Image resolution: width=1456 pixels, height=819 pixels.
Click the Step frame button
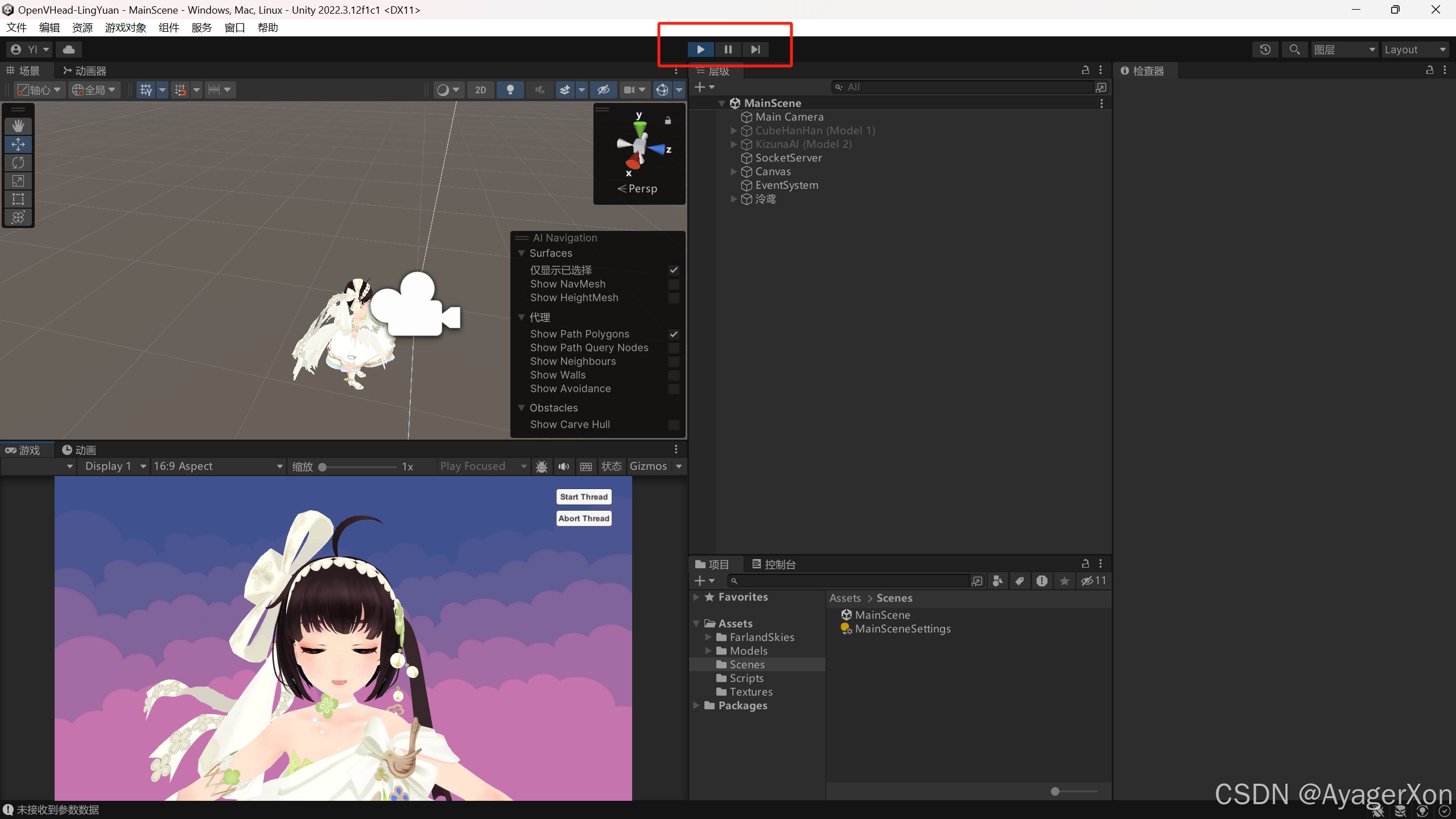[755, 49]
